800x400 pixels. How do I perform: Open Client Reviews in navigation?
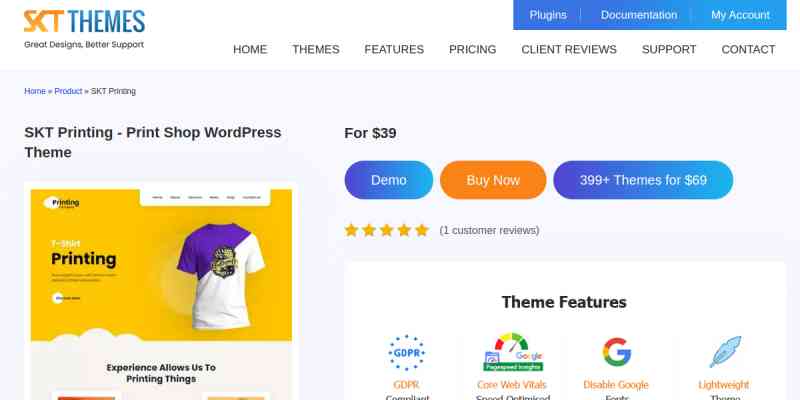click(569, 49)
